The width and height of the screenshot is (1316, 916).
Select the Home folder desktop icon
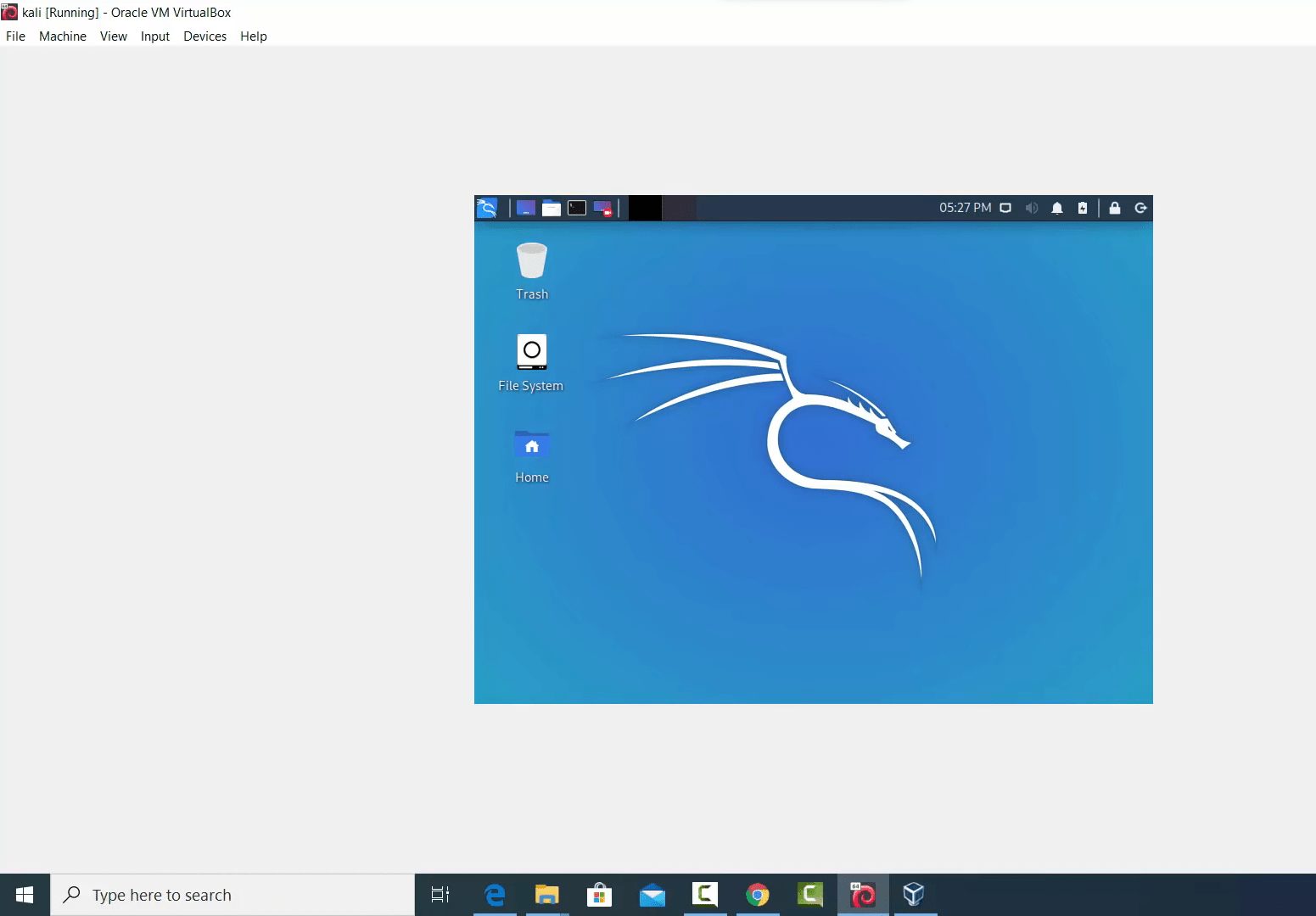[x=532, y=456]
